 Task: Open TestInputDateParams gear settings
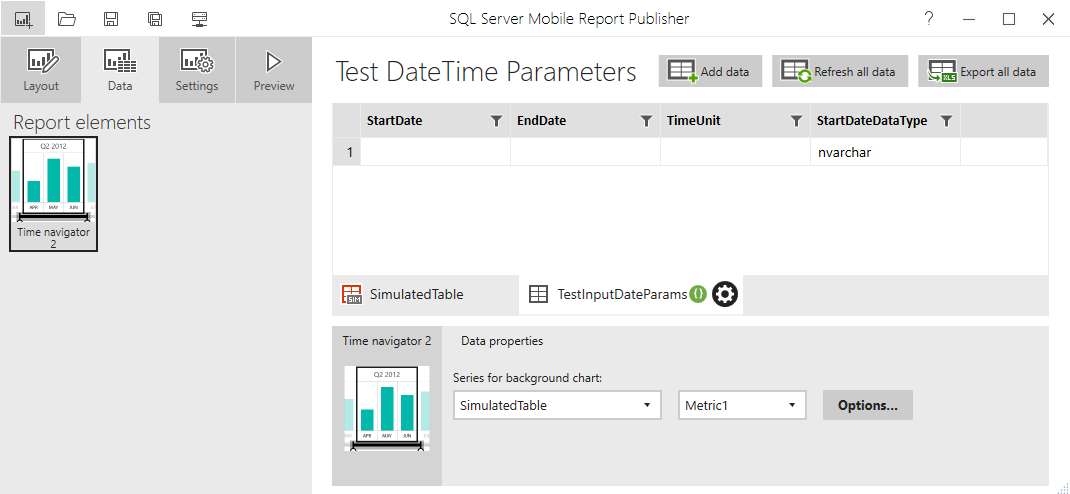click(725, 295)
